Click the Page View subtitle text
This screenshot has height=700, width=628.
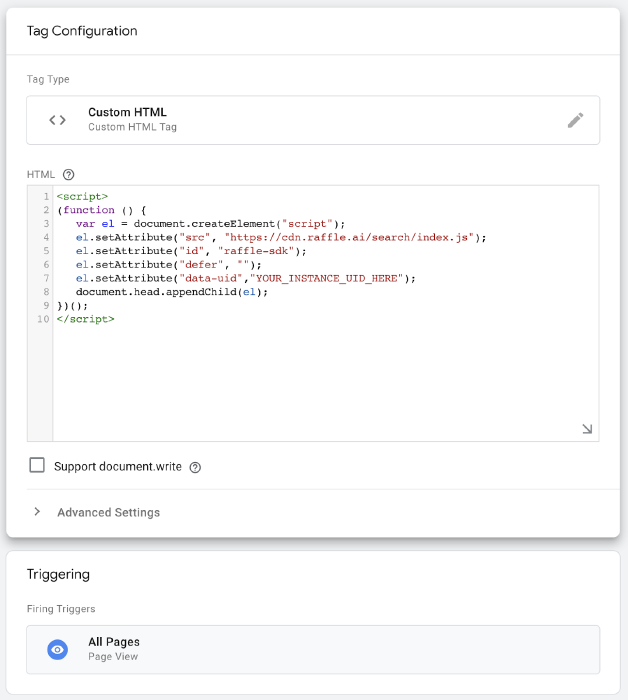click(x=113, y=657)
